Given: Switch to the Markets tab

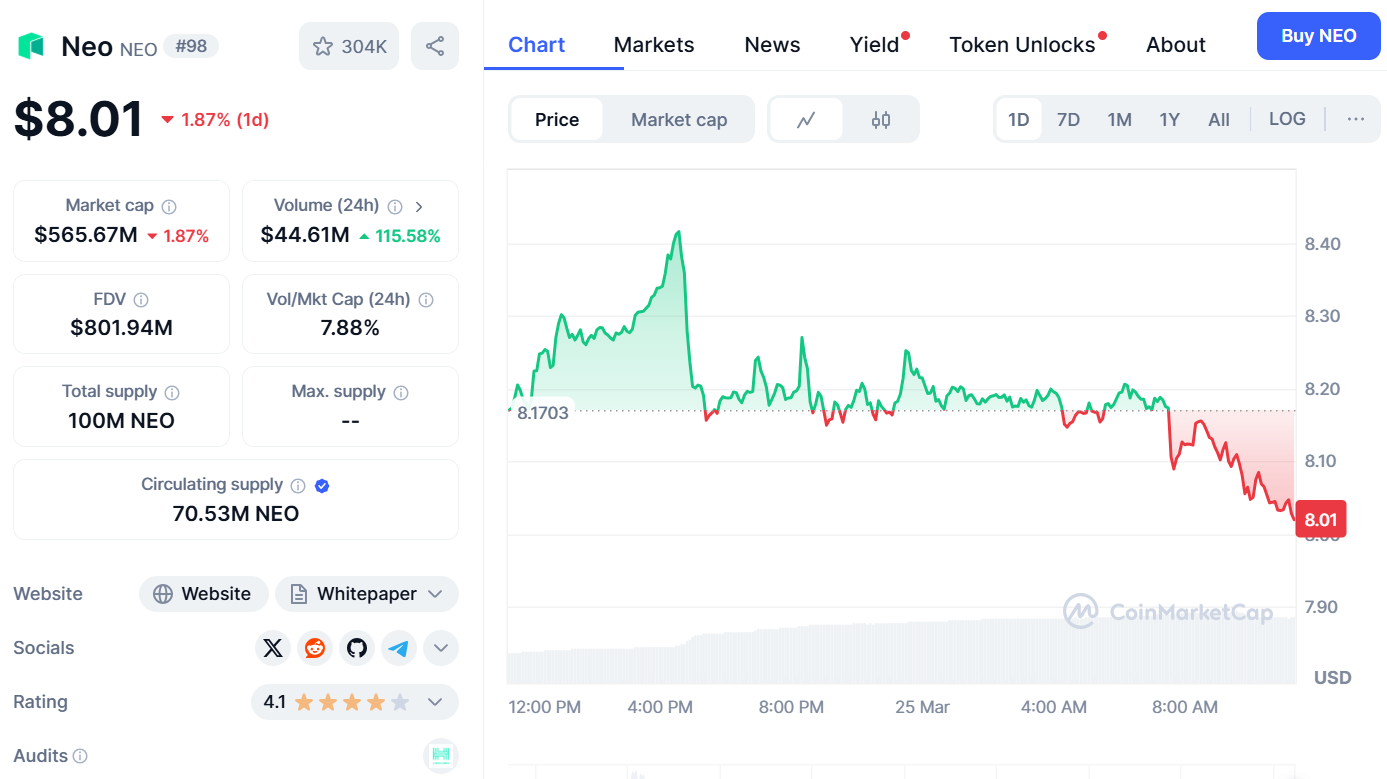Looking at the screenshot, I should coord(654,44).
